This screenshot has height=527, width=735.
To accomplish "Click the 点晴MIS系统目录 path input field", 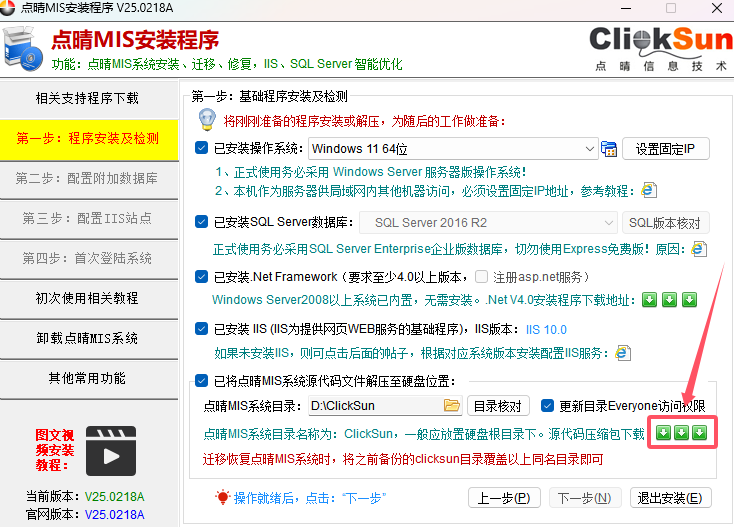I will (x=372, y=405).
